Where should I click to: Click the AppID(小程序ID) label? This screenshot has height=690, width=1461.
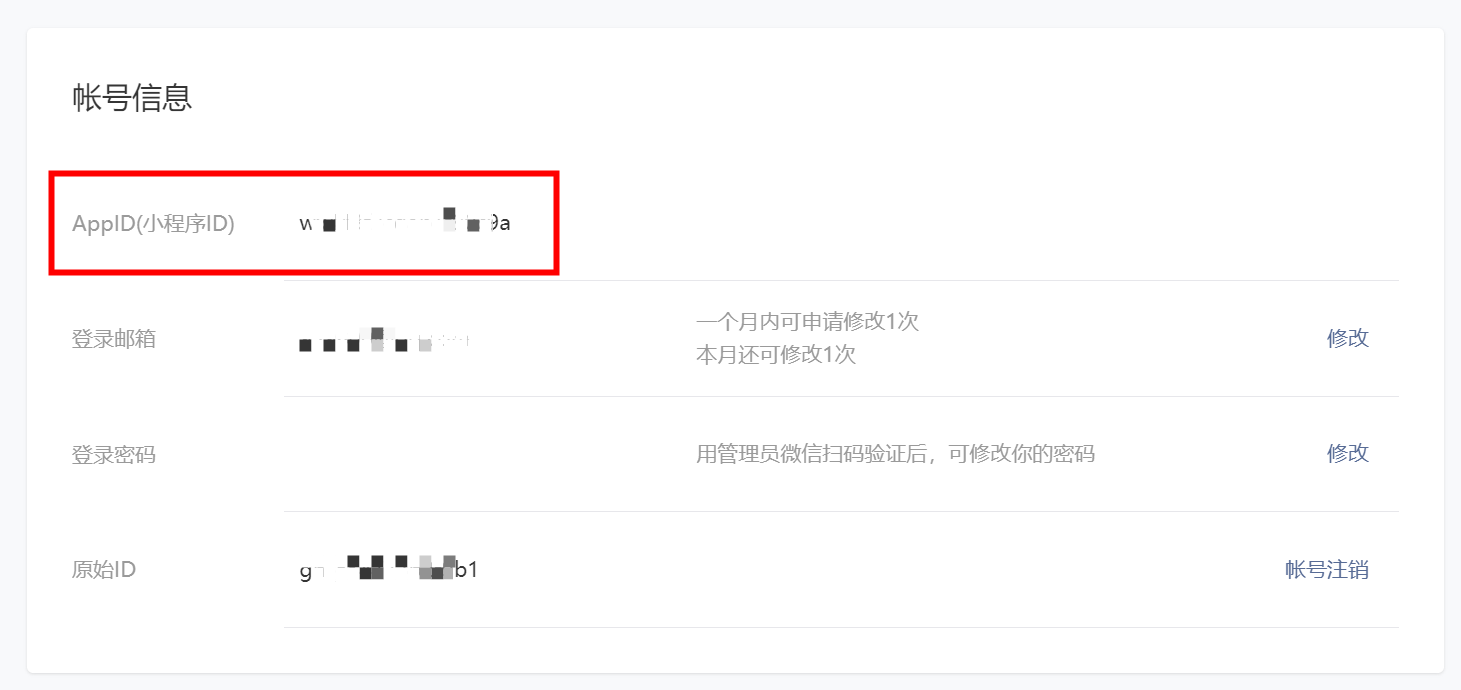pyautogui.click(x=153, y=223)
